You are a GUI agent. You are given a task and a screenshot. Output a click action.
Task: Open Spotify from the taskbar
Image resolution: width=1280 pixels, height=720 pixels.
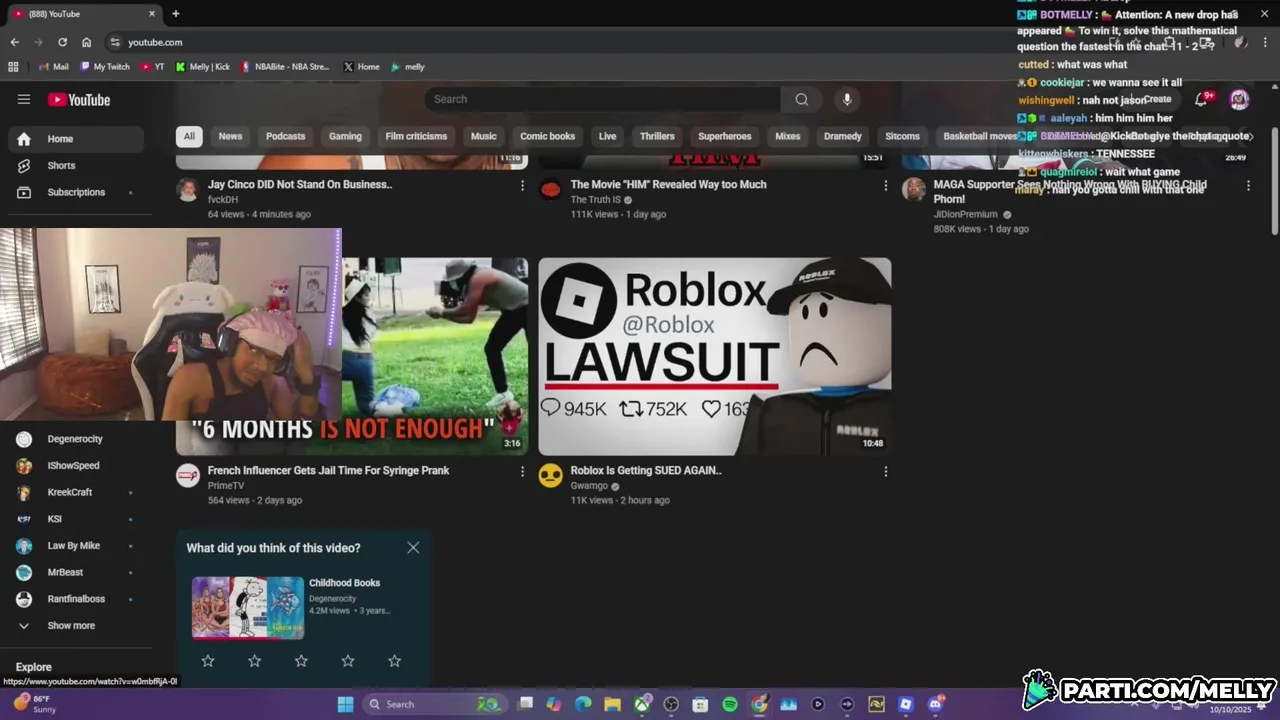730,704
